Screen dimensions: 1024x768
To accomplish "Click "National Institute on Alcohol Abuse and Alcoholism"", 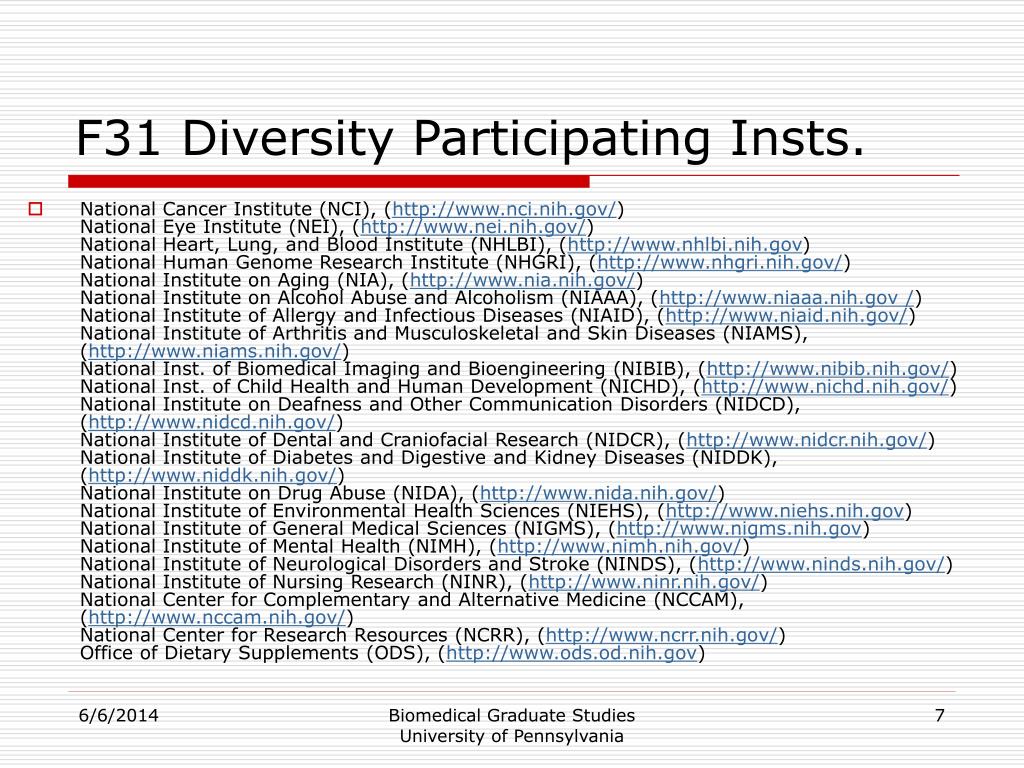I will [317, 298].
